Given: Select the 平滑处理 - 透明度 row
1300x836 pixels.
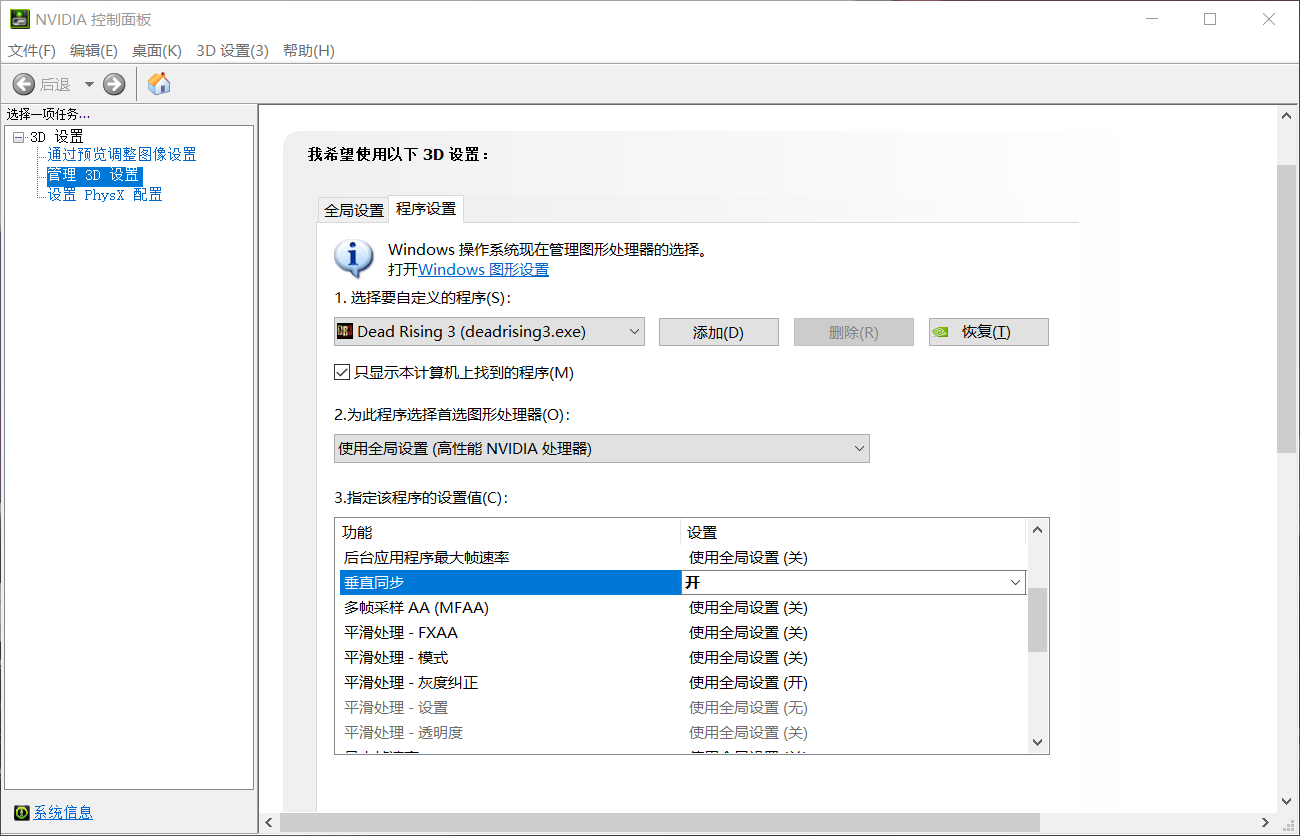Looking at the screenshot, I should (681, 732).
